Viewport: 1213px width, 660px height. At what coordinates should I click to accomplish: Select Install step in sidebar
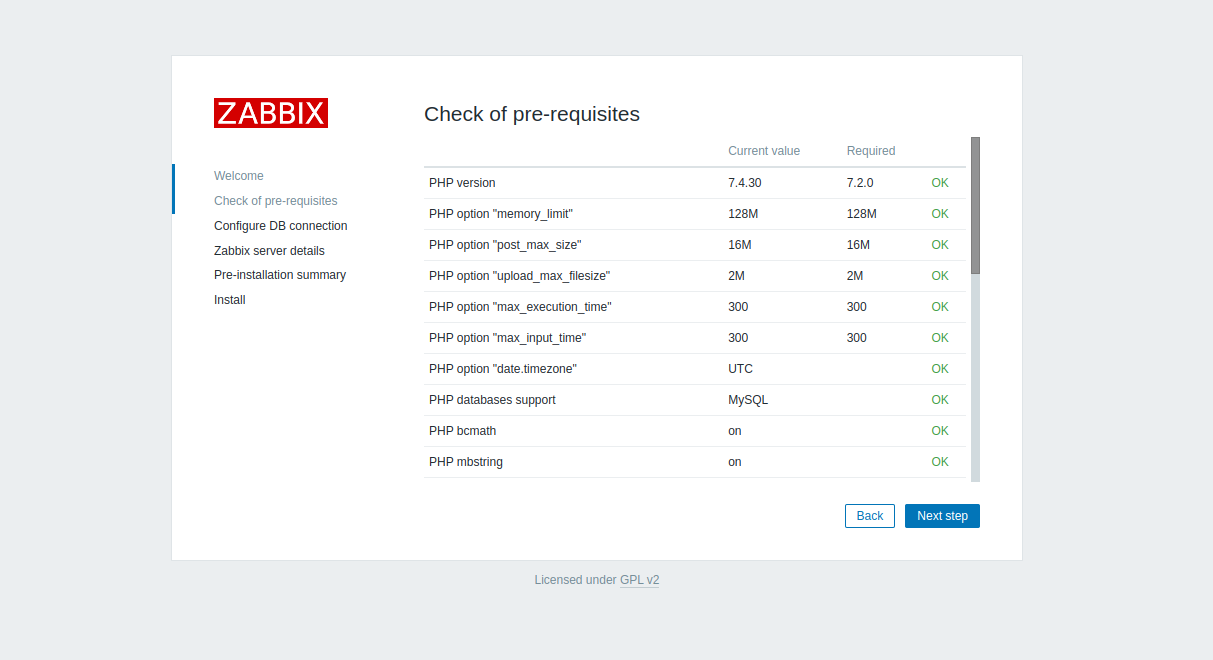(x=230, y=300)
